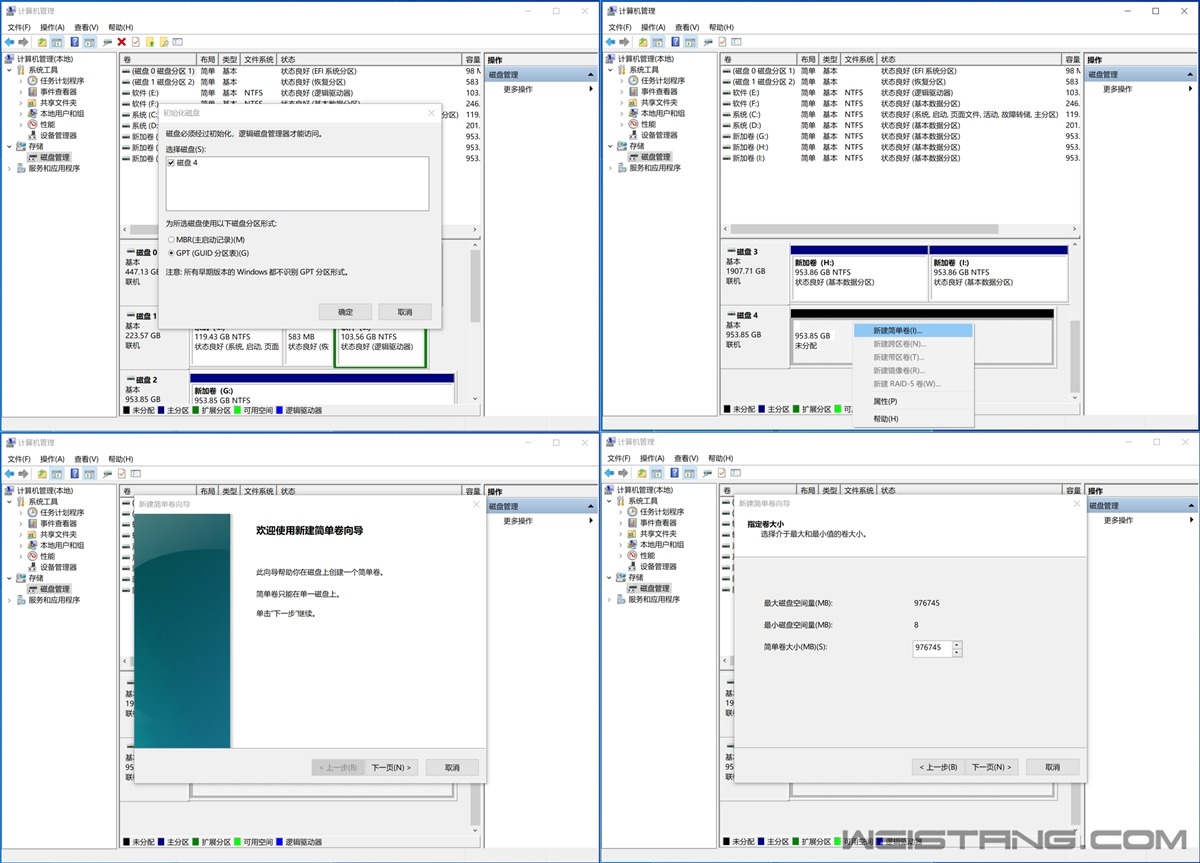Click 简单卷大小(MB) input field

(x=932, y=648)
